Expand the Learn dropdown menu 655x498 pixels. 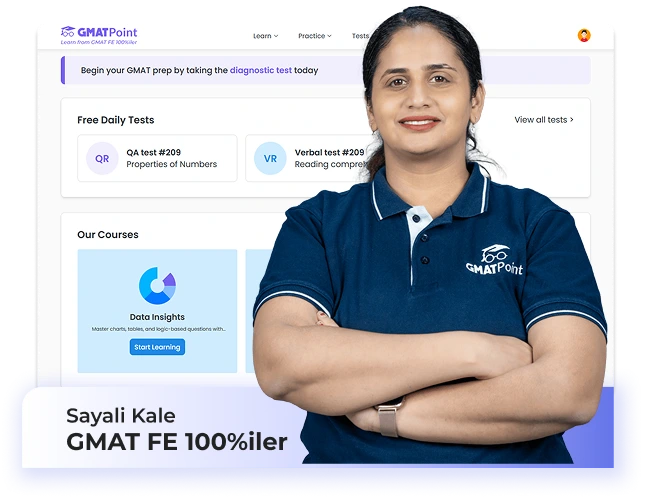(265, 36)
